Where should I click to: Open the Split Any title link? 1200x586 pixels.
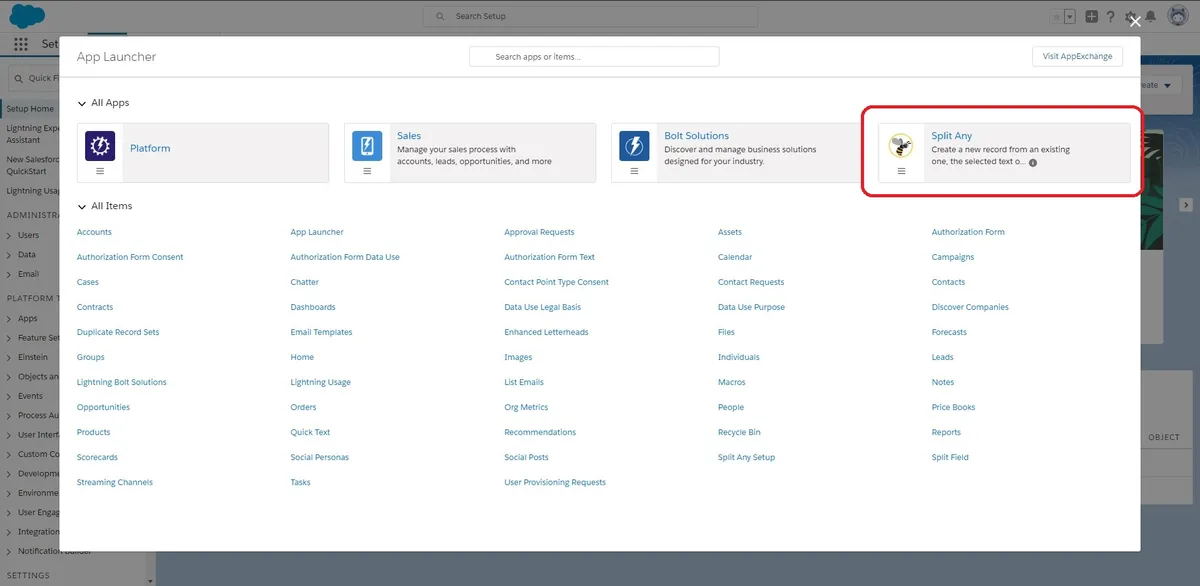point(952,136)
